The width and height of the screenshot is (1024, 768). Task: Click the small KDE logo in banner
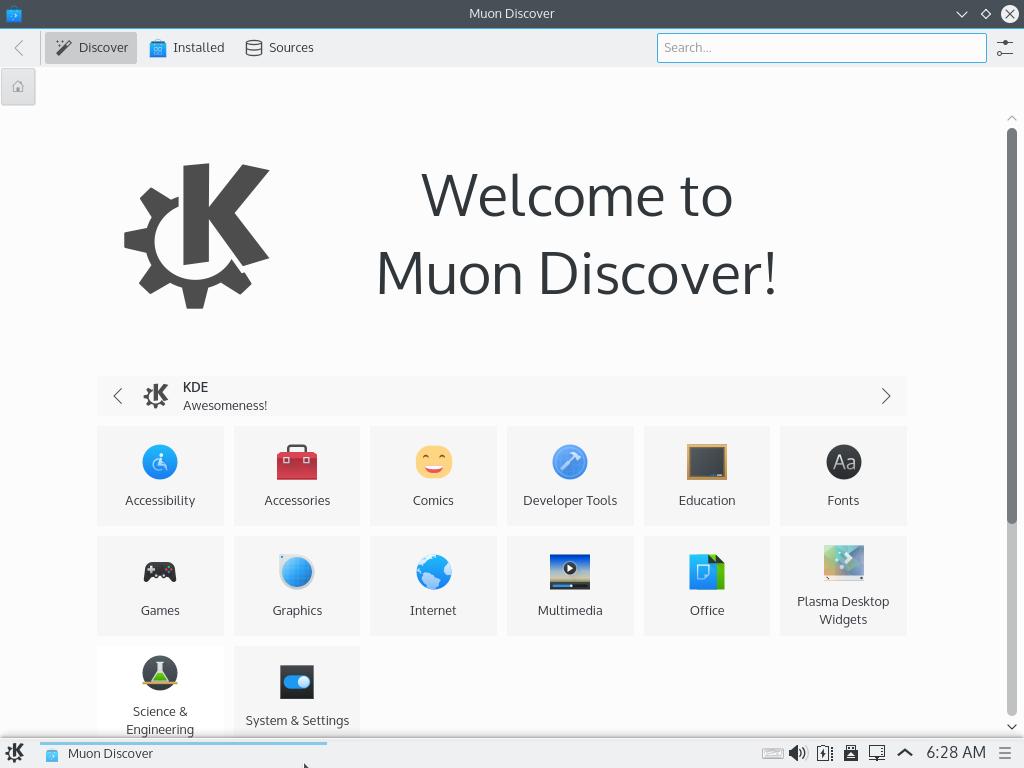pyautogui.click(x=156, y=396)
